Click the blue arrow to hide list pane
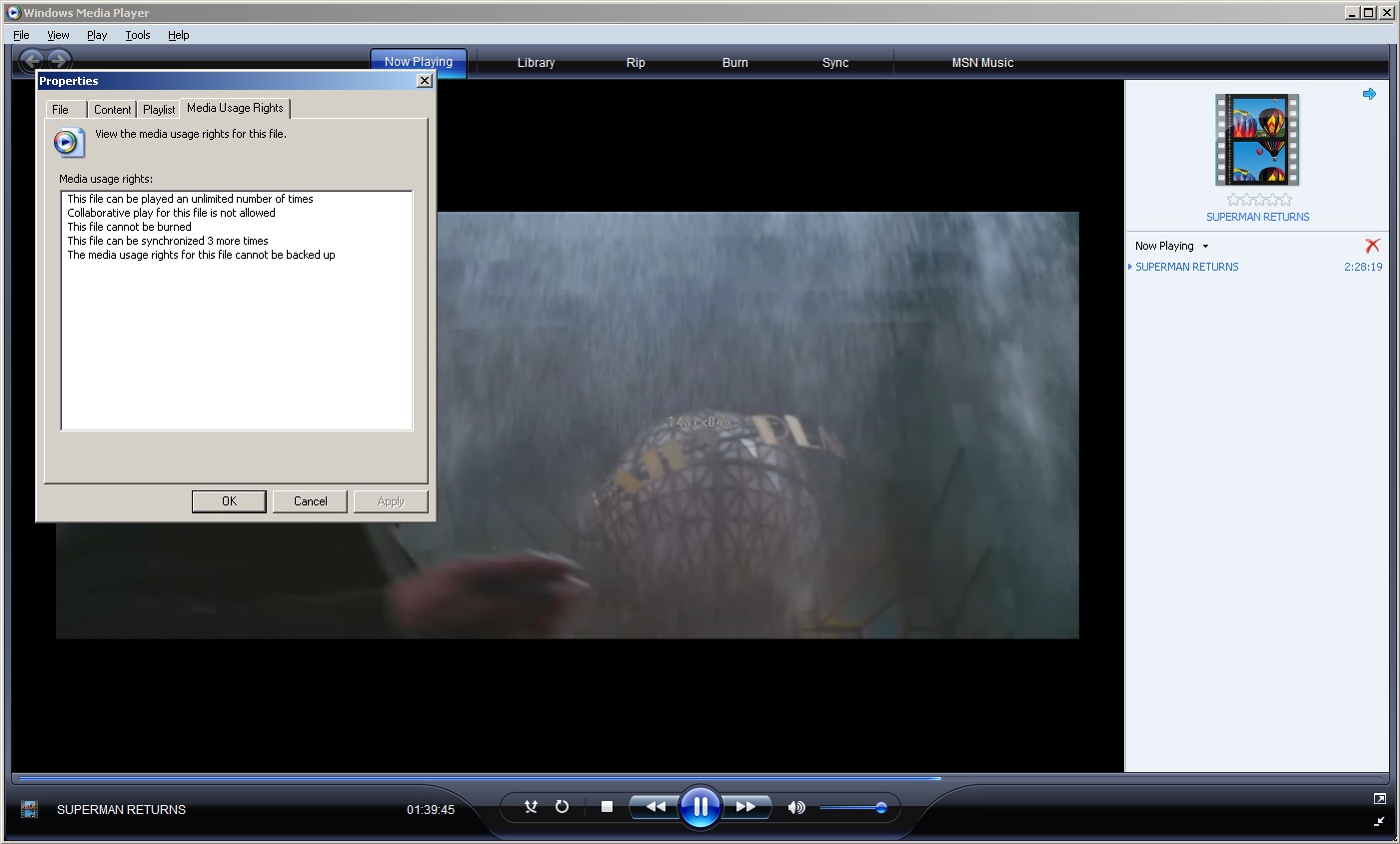 coord(1369,94)
